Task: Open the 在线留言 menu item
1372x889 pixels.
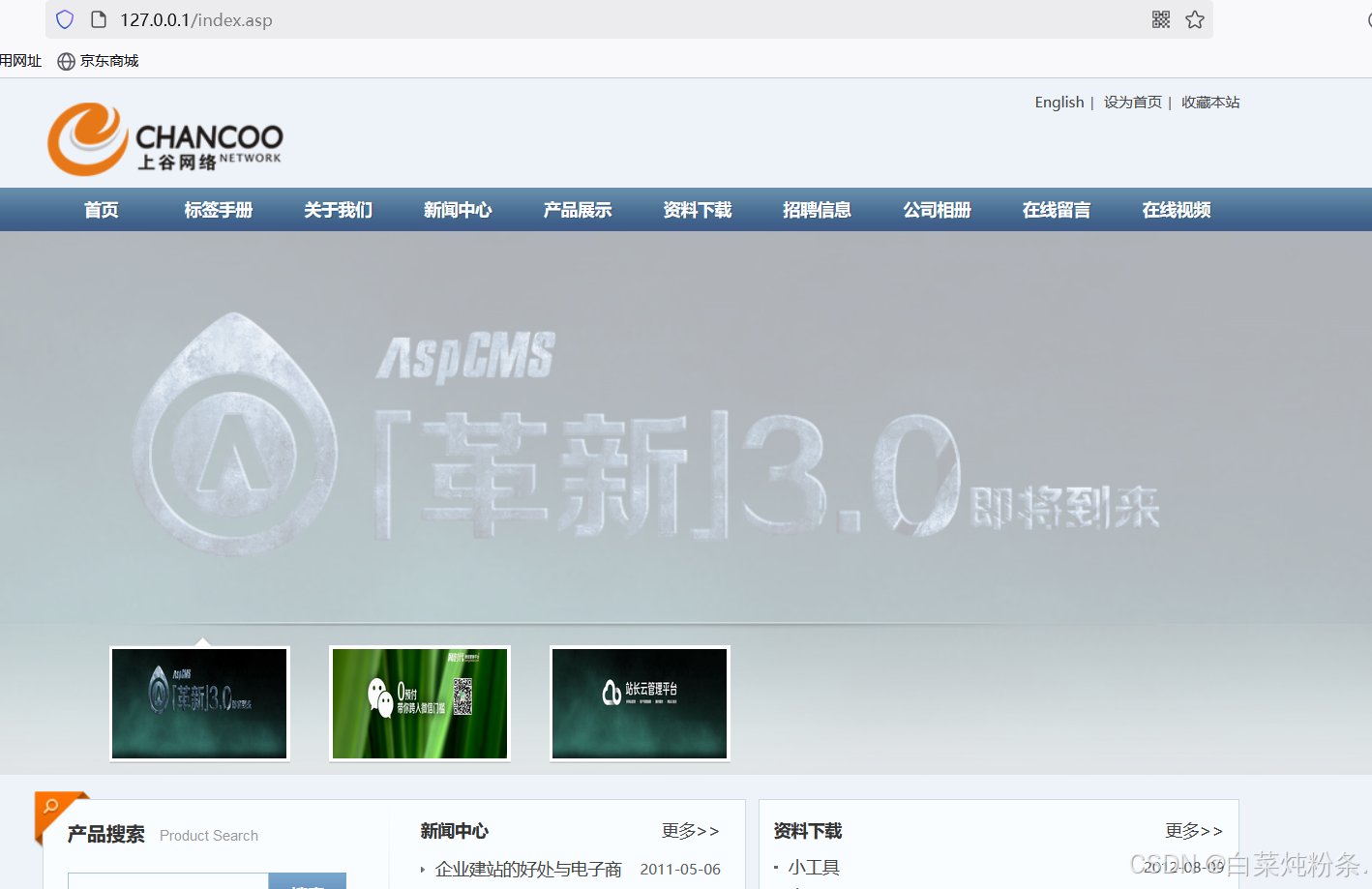Action: coord(1057,210)
